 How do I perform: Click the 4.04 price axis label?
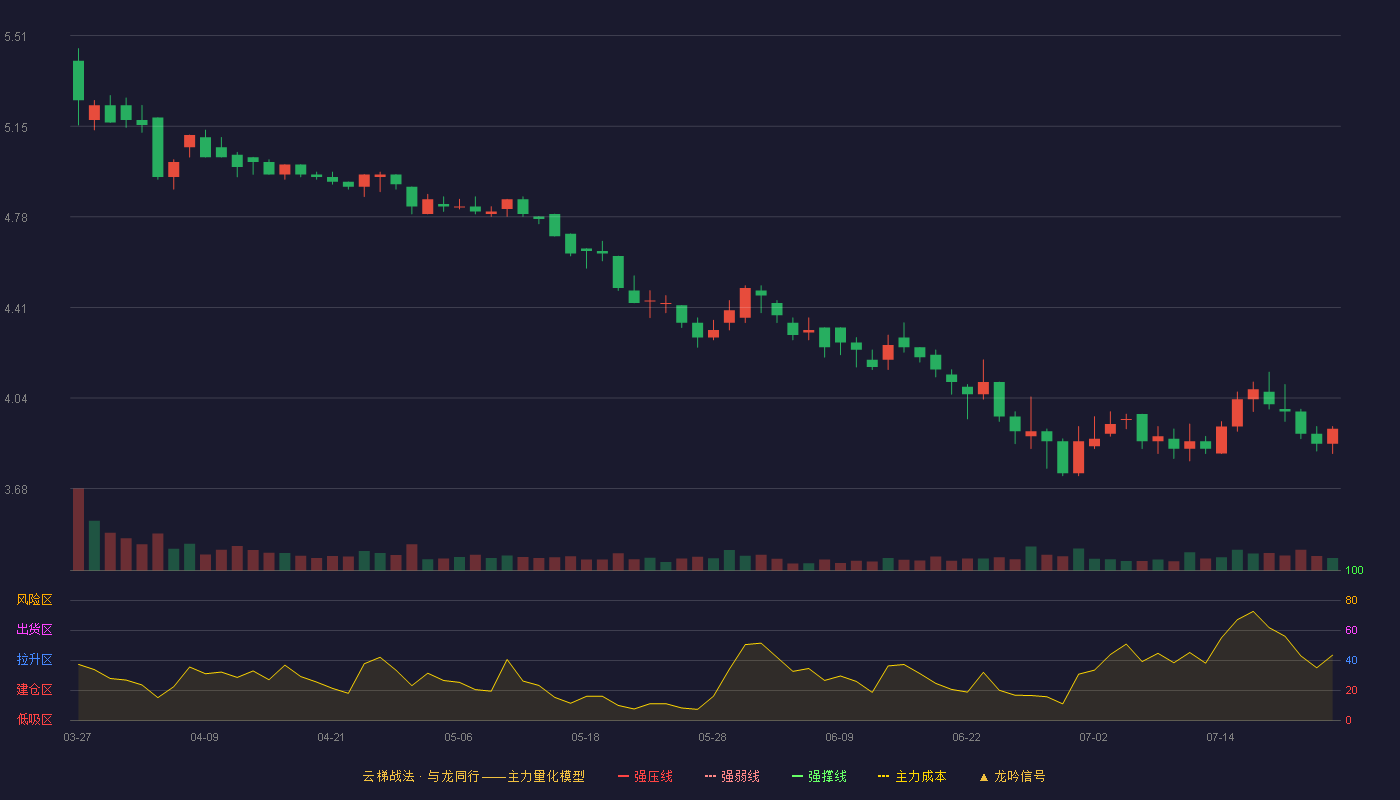click(16, 399)
